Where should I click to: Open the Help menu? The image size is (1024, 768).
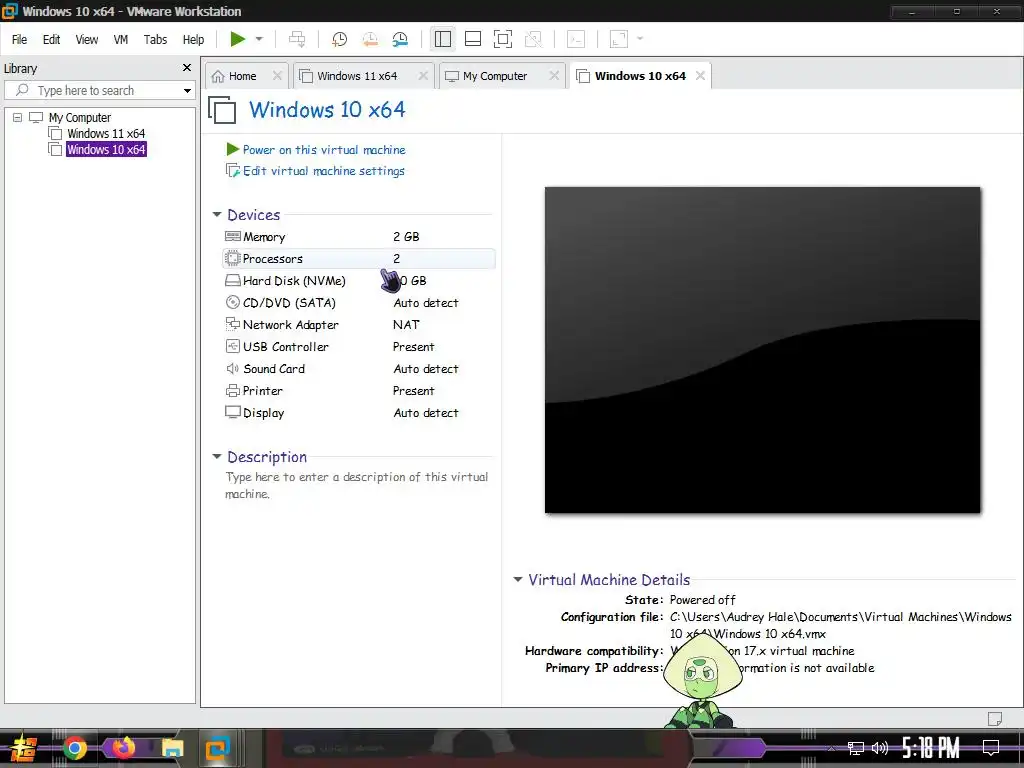point(193,40)
